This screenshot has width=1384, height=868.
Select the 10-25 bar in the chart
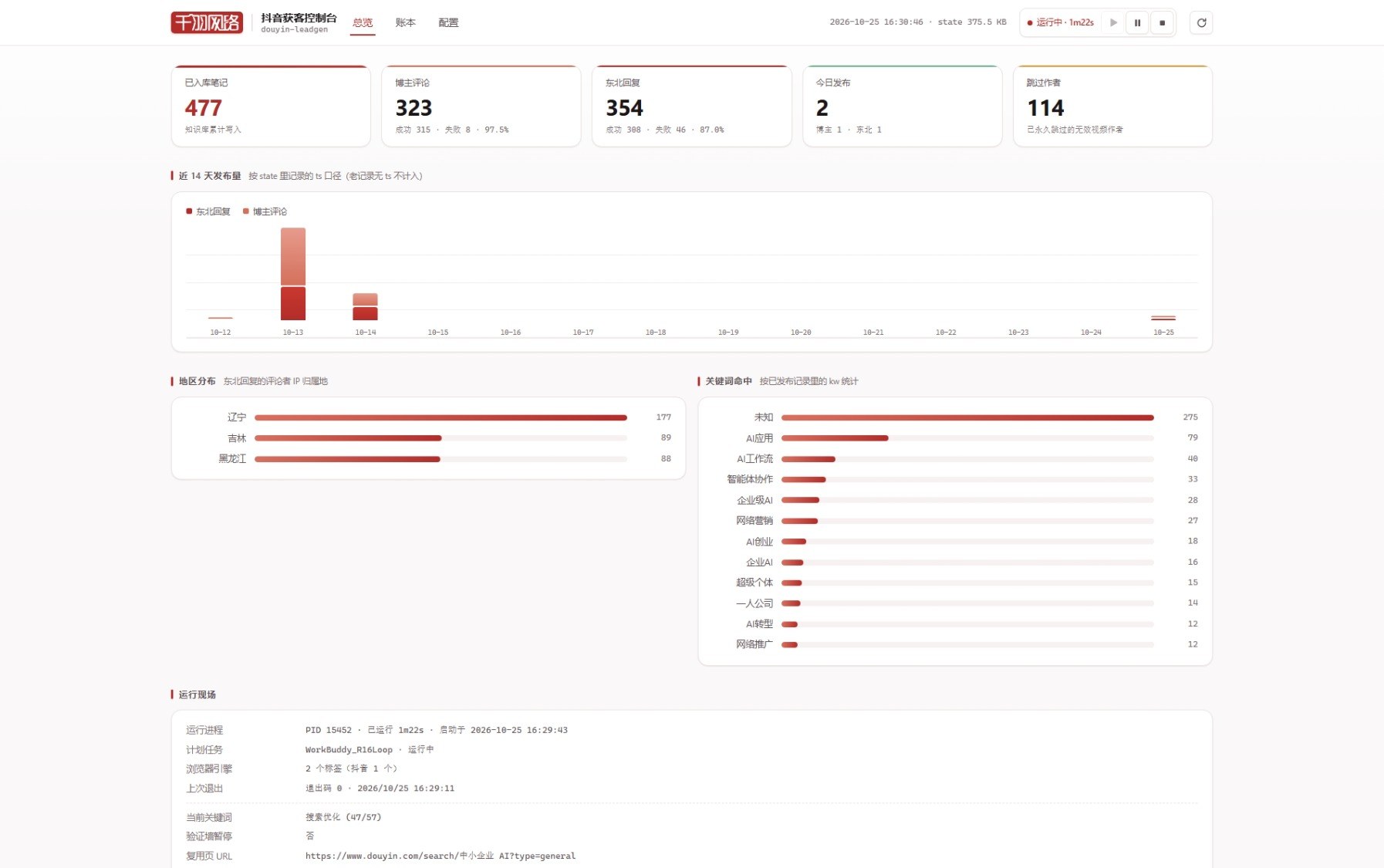[x=1163, y=318]
